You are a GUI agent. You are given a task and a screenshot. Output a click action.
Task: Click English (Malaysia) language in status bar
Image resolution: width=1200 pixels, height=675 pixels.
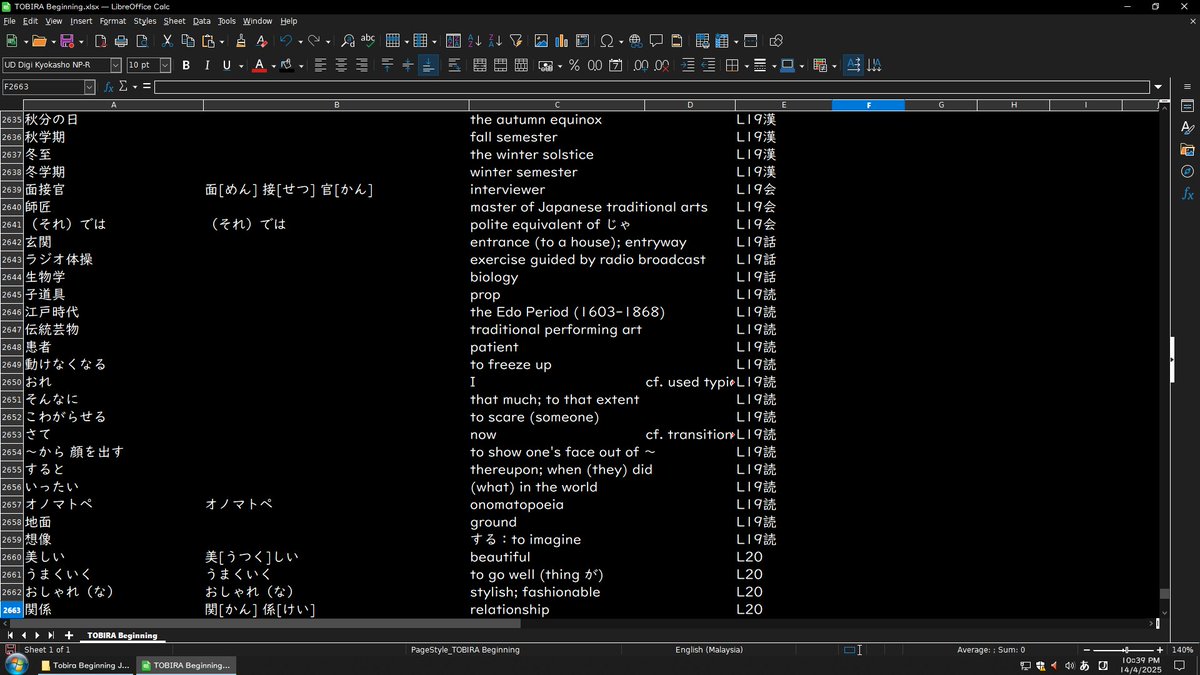pos(709,650)
